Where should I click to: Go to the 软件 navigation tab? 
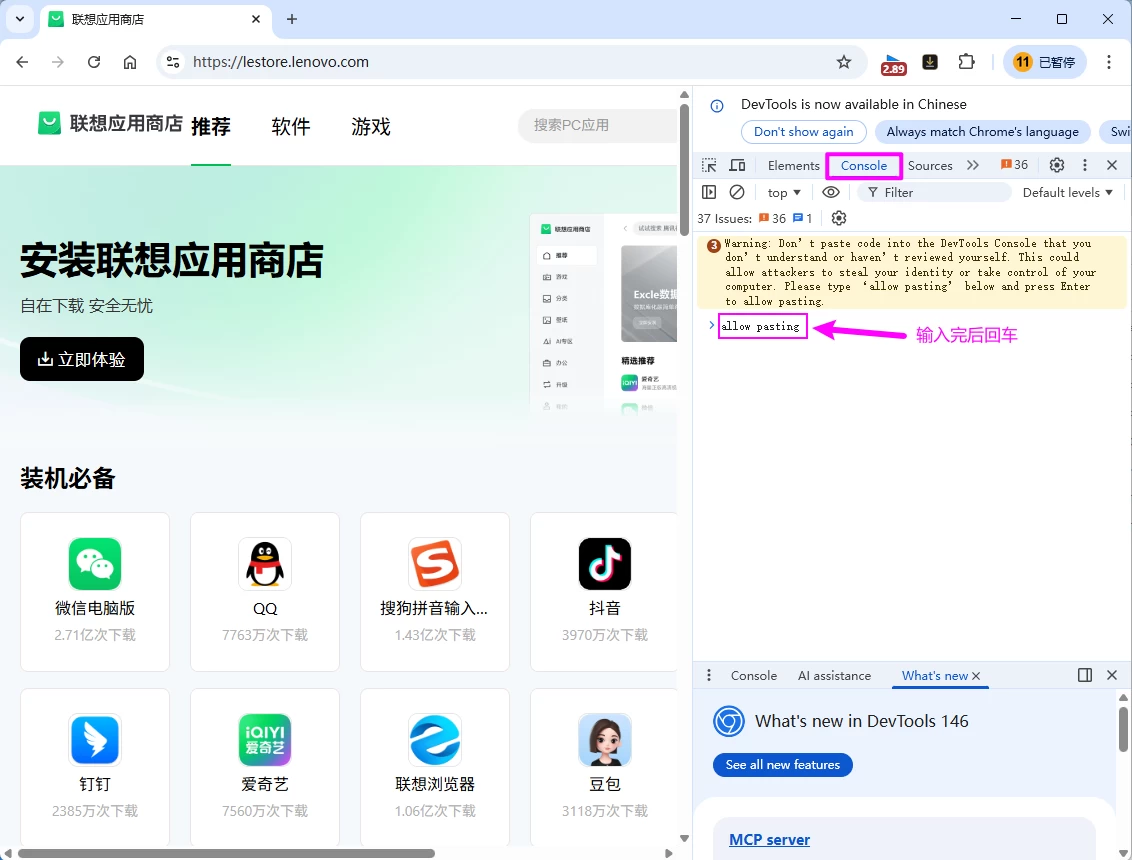coord(291,127)
